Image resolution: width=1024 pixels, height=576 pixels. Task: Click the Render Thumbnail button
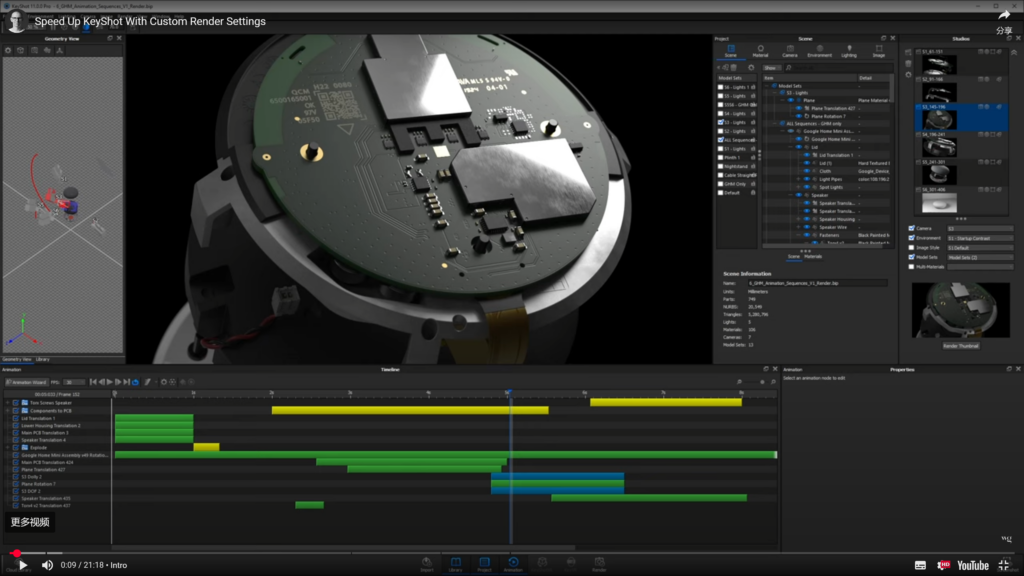pos(961,346)
